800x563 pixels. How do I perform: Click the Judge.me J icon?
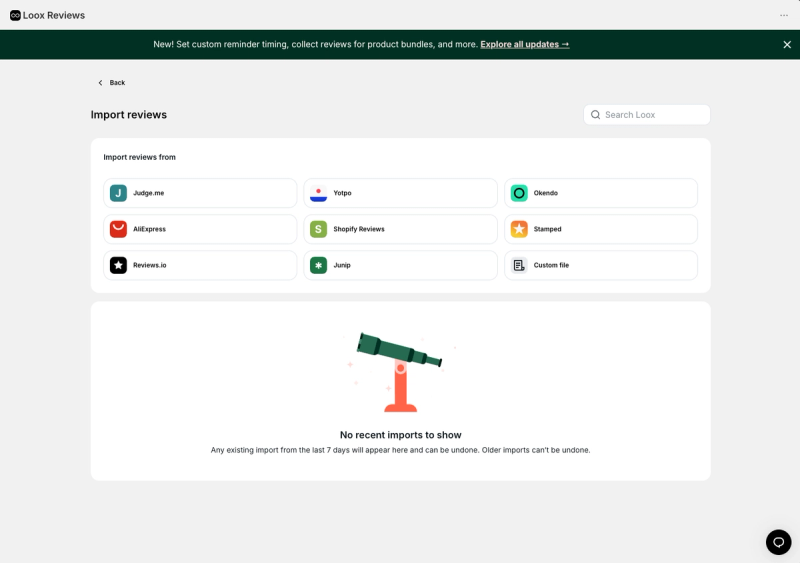point(118,193)
